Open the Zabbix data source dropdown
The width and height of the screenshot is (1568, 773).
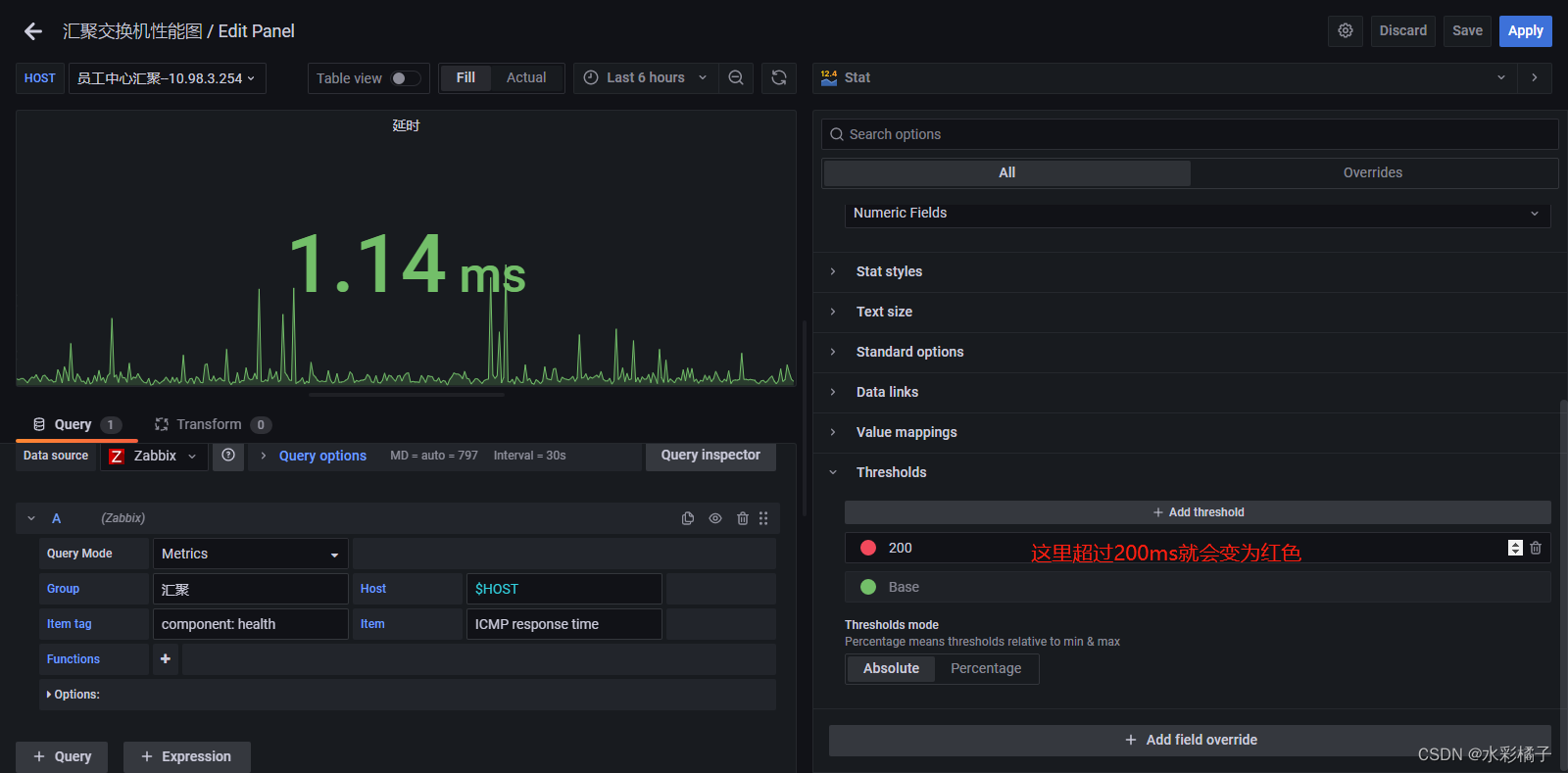154,456
